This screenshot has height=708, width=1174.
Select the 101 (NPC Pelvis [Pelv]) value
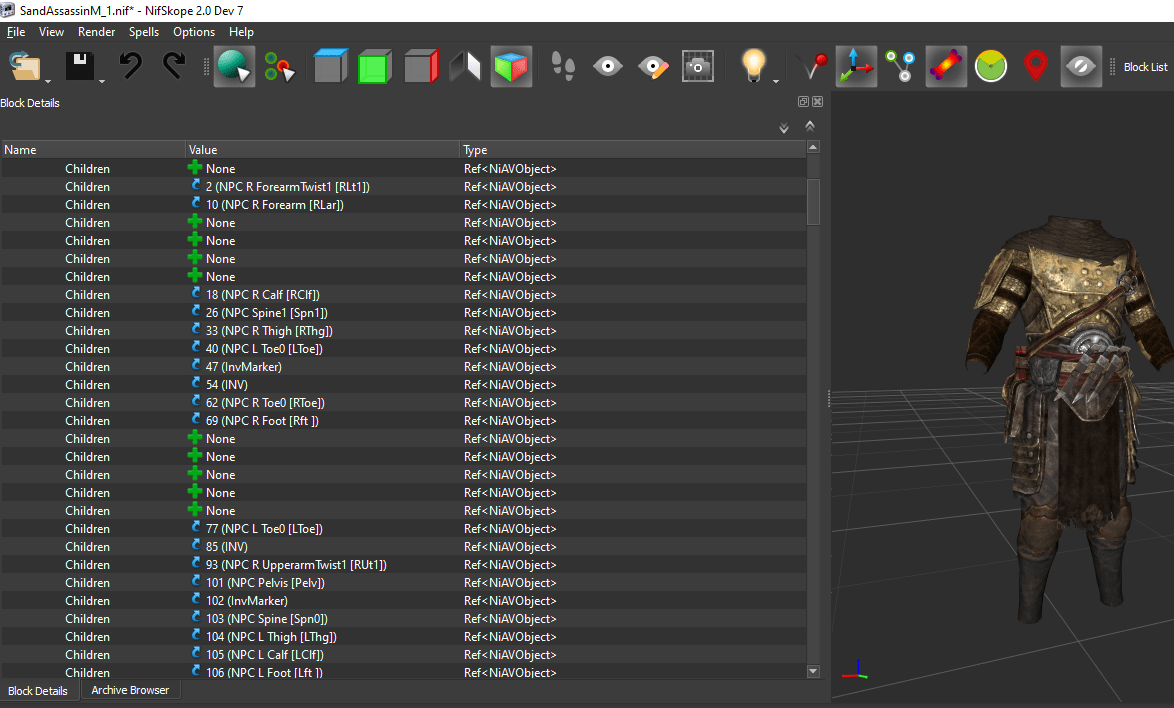pyautogui.click(x=265, y=583)
